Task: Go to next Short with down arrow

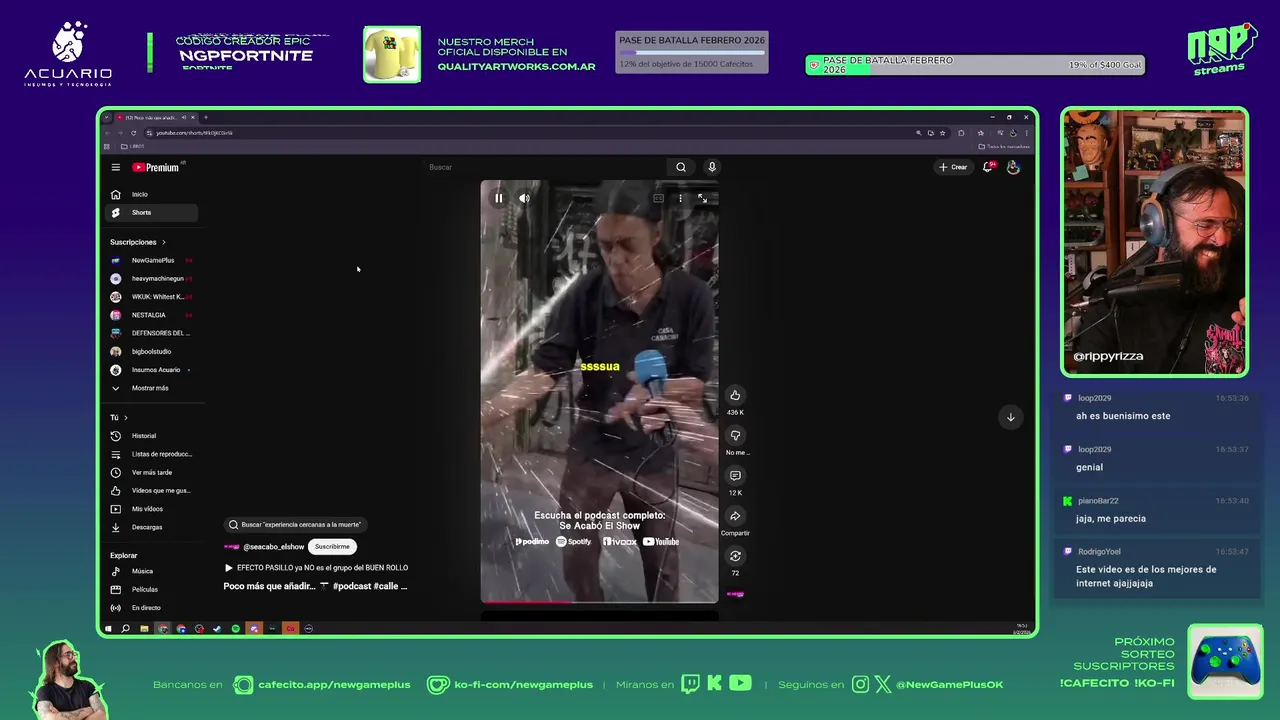Action: (1010, 417)
